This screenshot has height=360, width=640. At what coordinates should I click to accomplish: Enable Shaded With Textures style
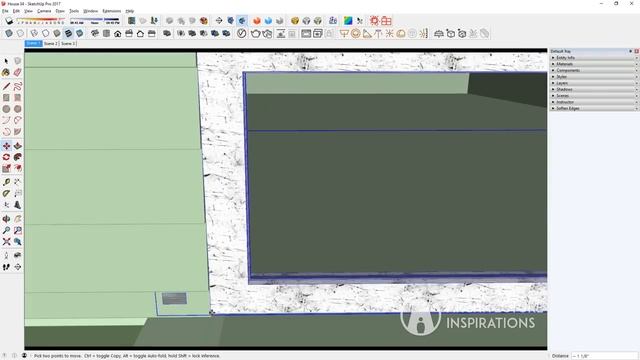point(68,33)
